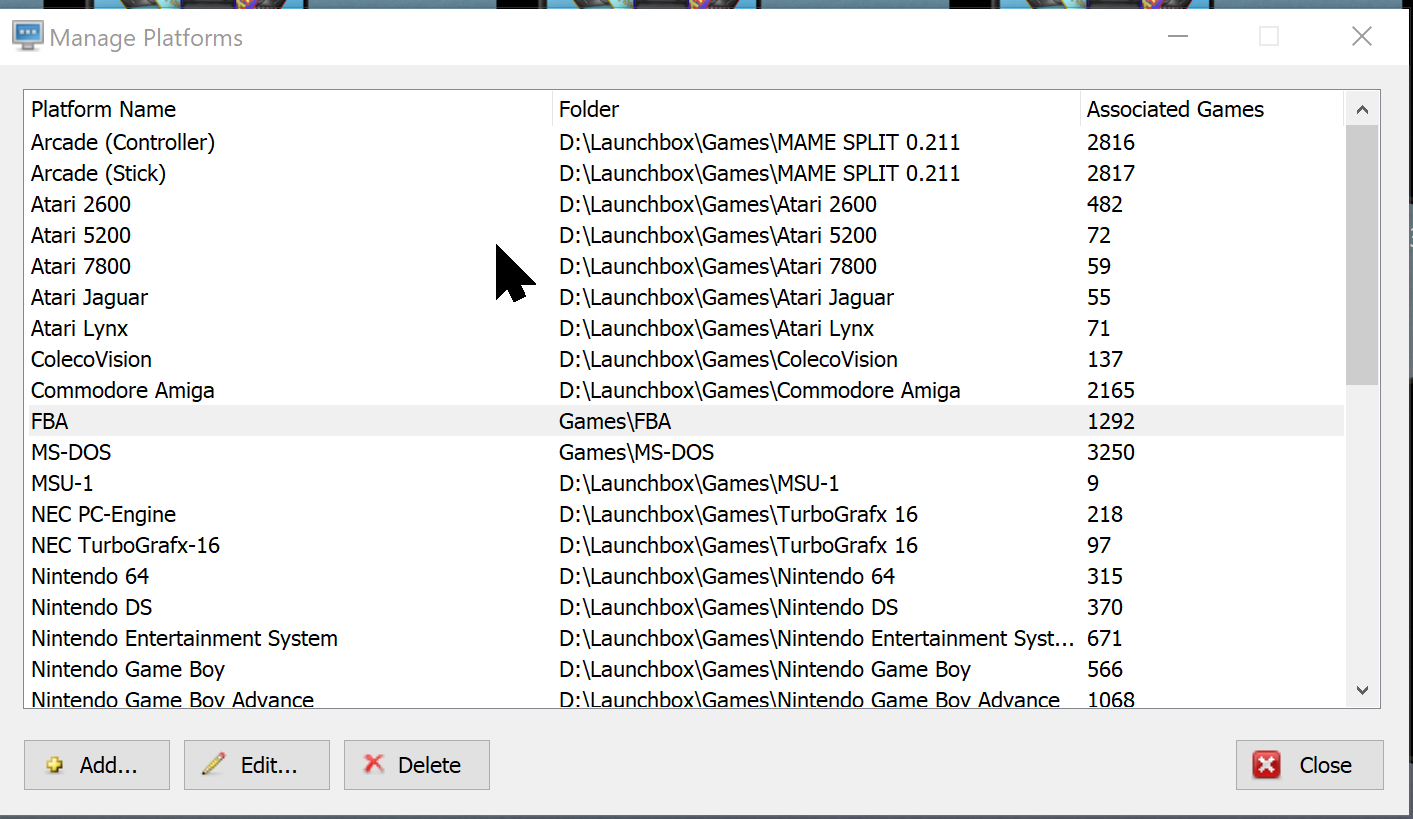
Task: Select the Commodore Amiga platform
Action: pos(684,390)
